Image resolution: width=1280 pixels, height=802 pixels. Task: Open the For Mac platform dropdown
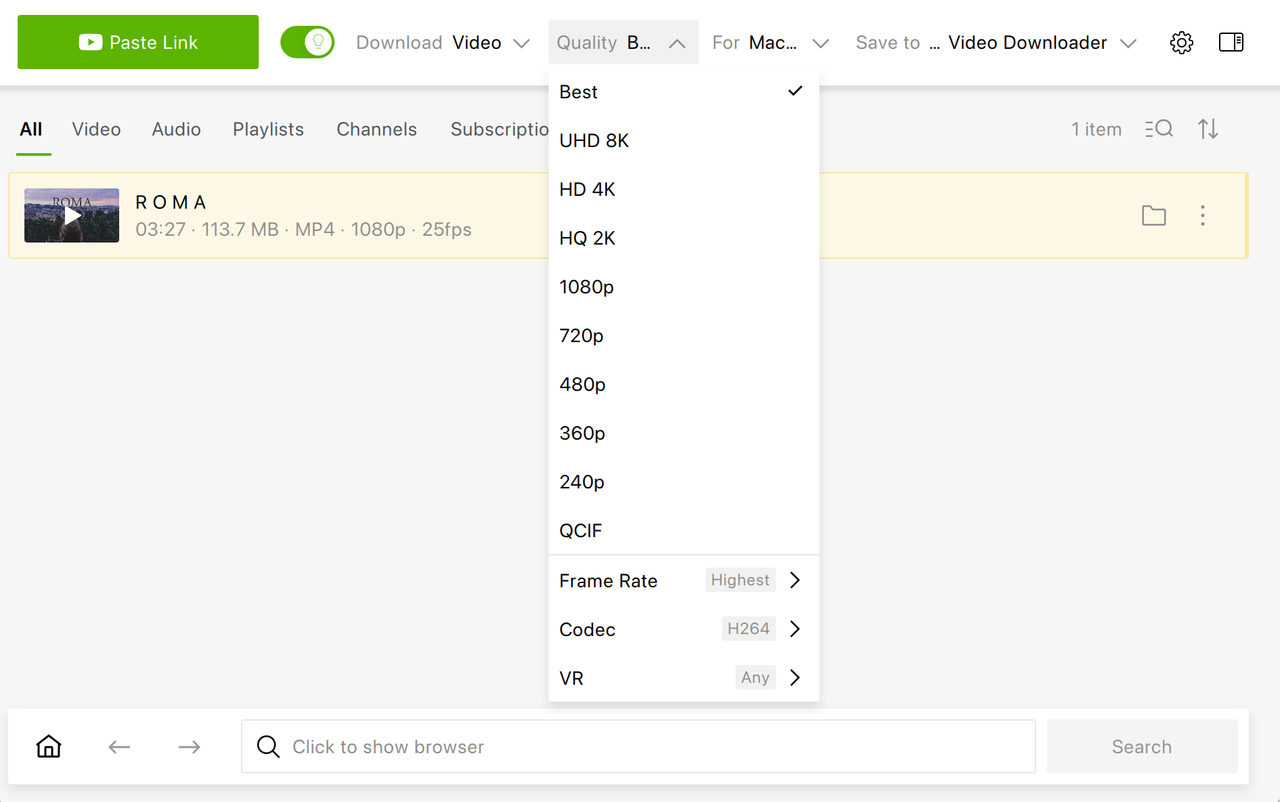[x=770, y=43]
